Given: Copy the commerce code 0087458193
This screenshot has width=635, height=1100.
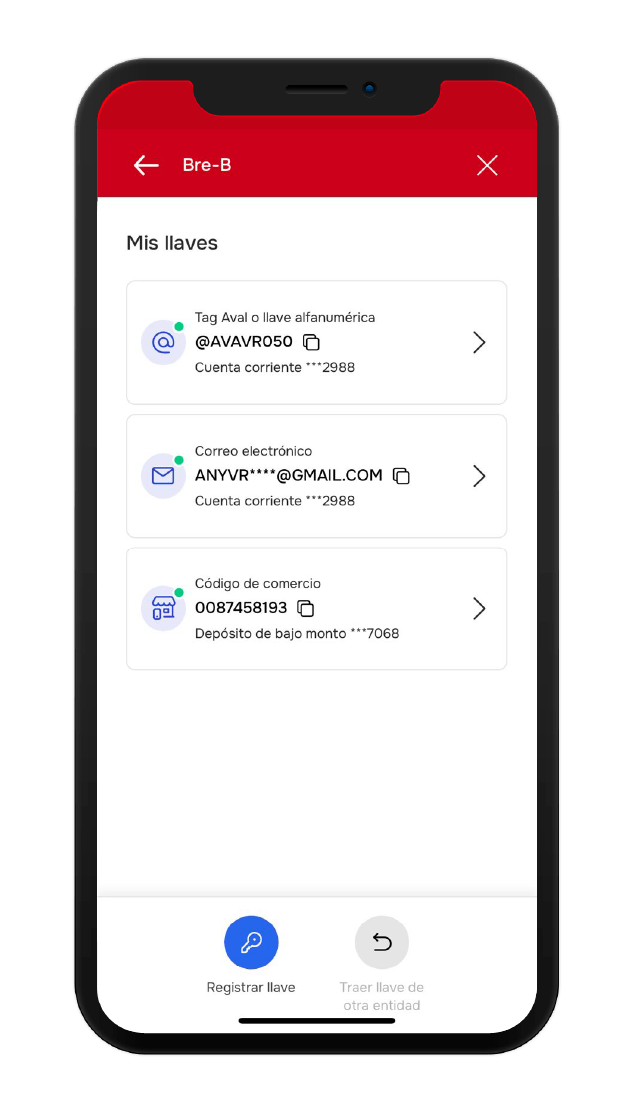Looking at the screenshot, I should point(306,608).
